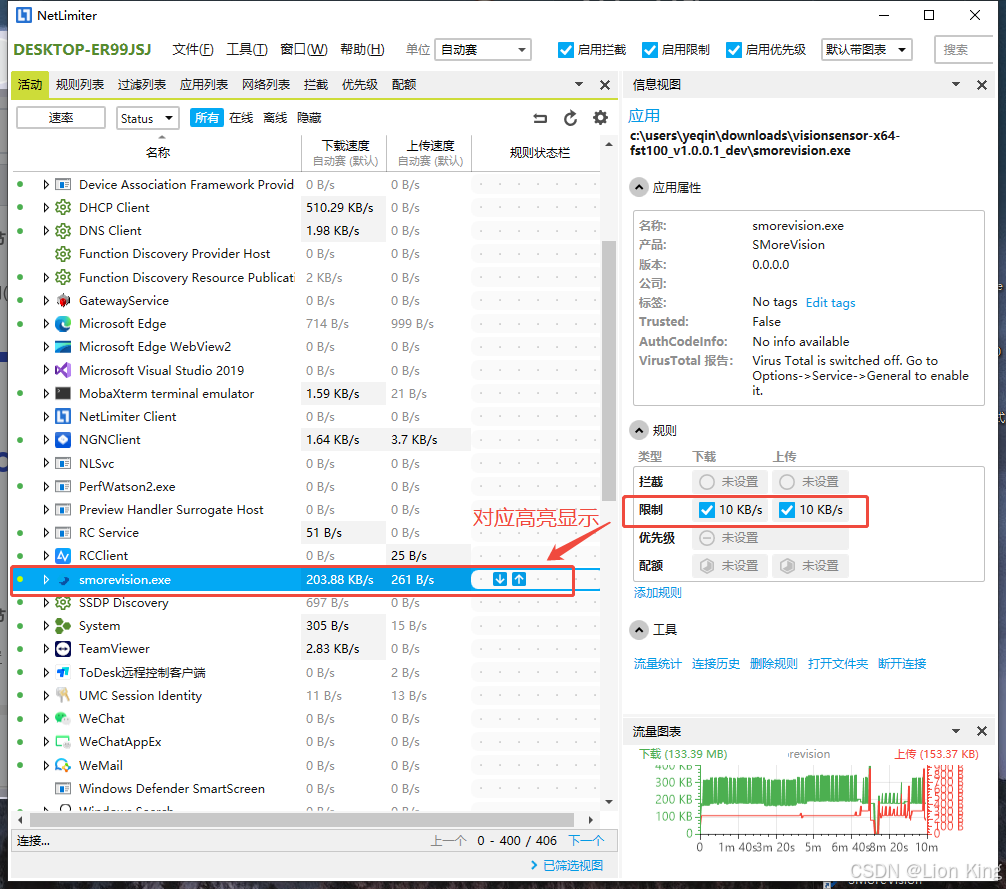Screen dimensions: 1006x889
Task: Click the 搜索 search field
Action: click(x=966, y=50)
